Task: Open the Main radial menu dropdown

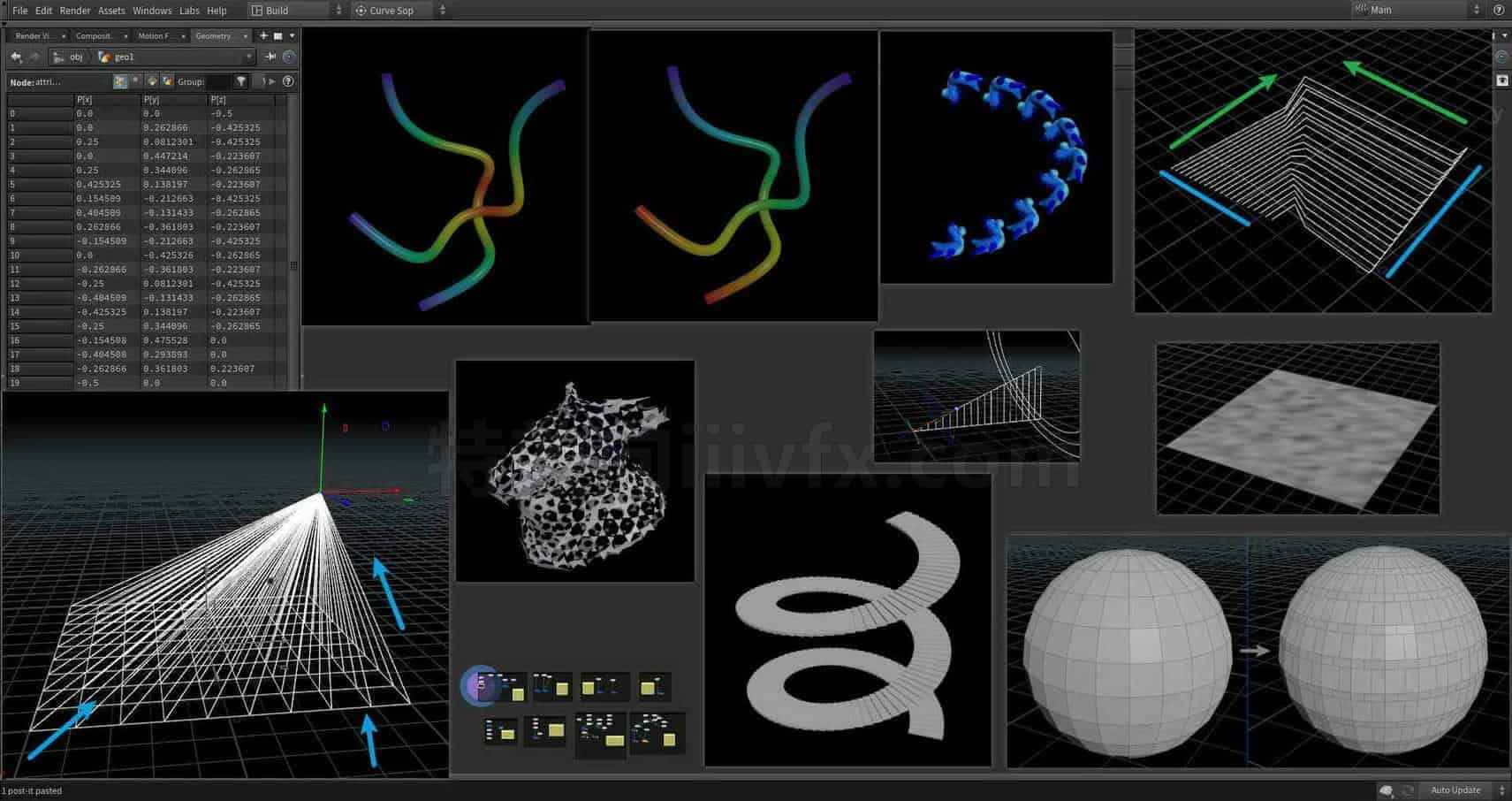Action: tap(1417, 10)
